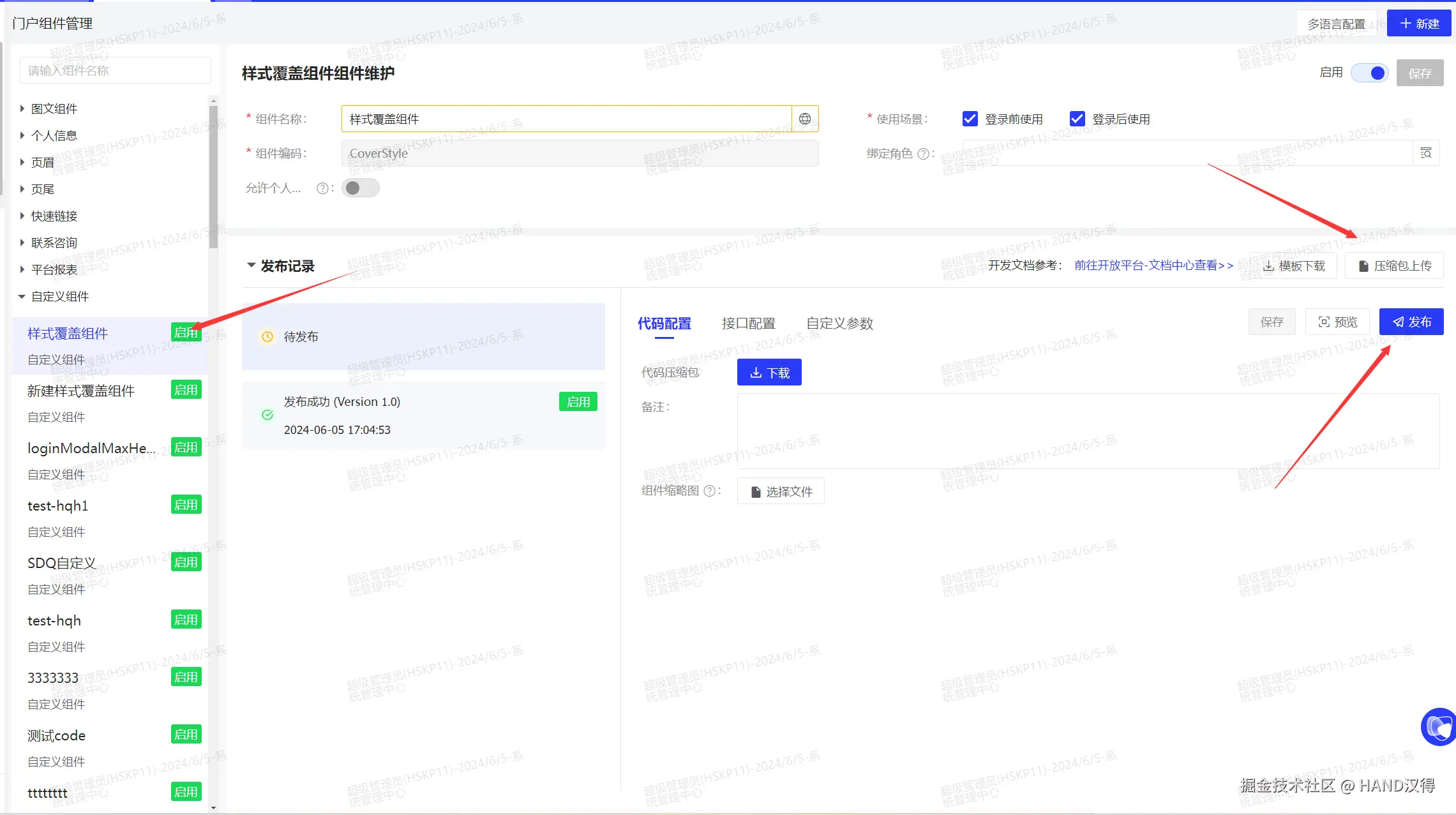The height and width of the screenshot is (815, 1456).
Task: Switch to 接口配置 tab
Action: pyautogui.click(x=748, y=324)
